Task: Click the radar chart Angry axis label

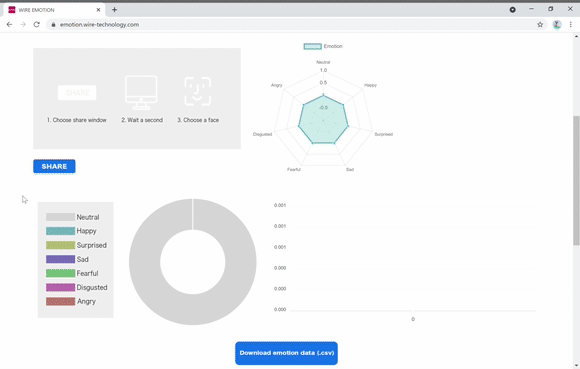Action: (277, 85)
